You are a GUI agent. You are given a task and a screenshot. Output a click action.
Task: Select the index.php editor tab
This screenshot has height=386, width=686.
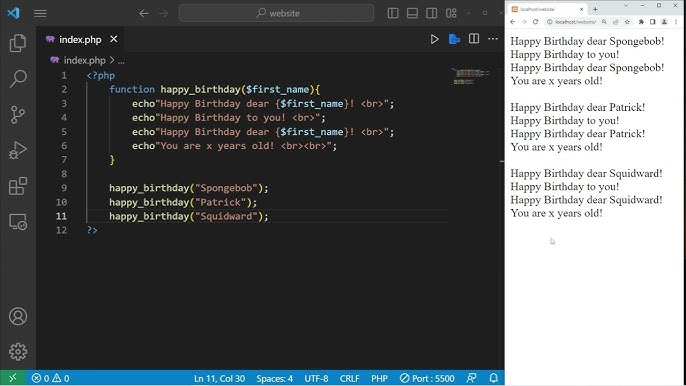[x=81, y=39]
